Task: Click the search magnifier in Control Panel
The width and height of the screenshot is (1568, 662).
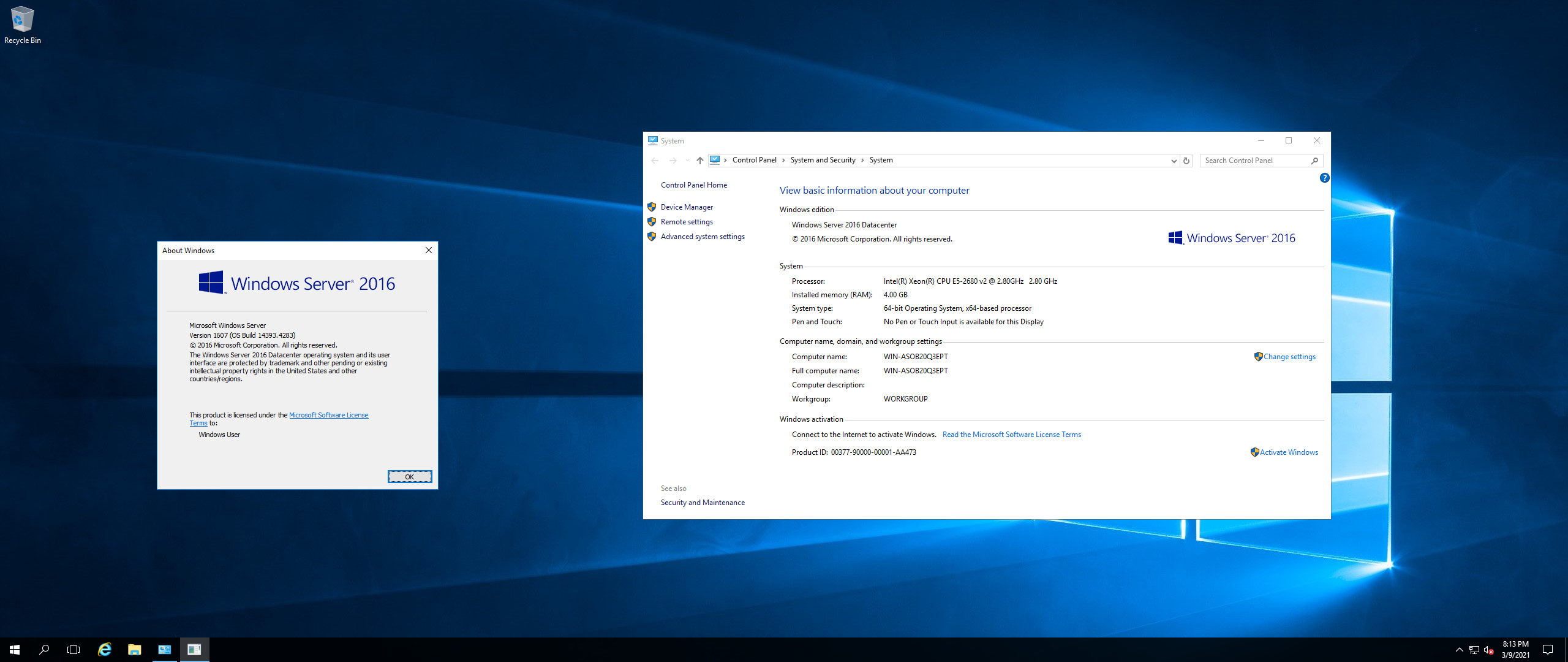Action: click(x=1315, y=161)
